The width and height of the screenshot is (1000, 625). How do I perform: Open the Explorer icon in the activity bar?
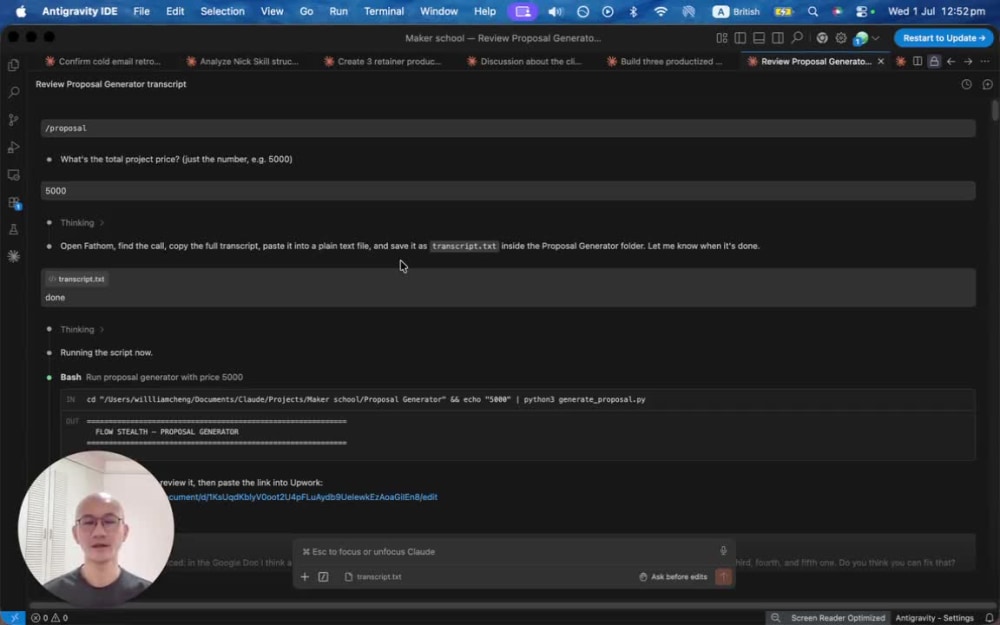tap(13, 65)
